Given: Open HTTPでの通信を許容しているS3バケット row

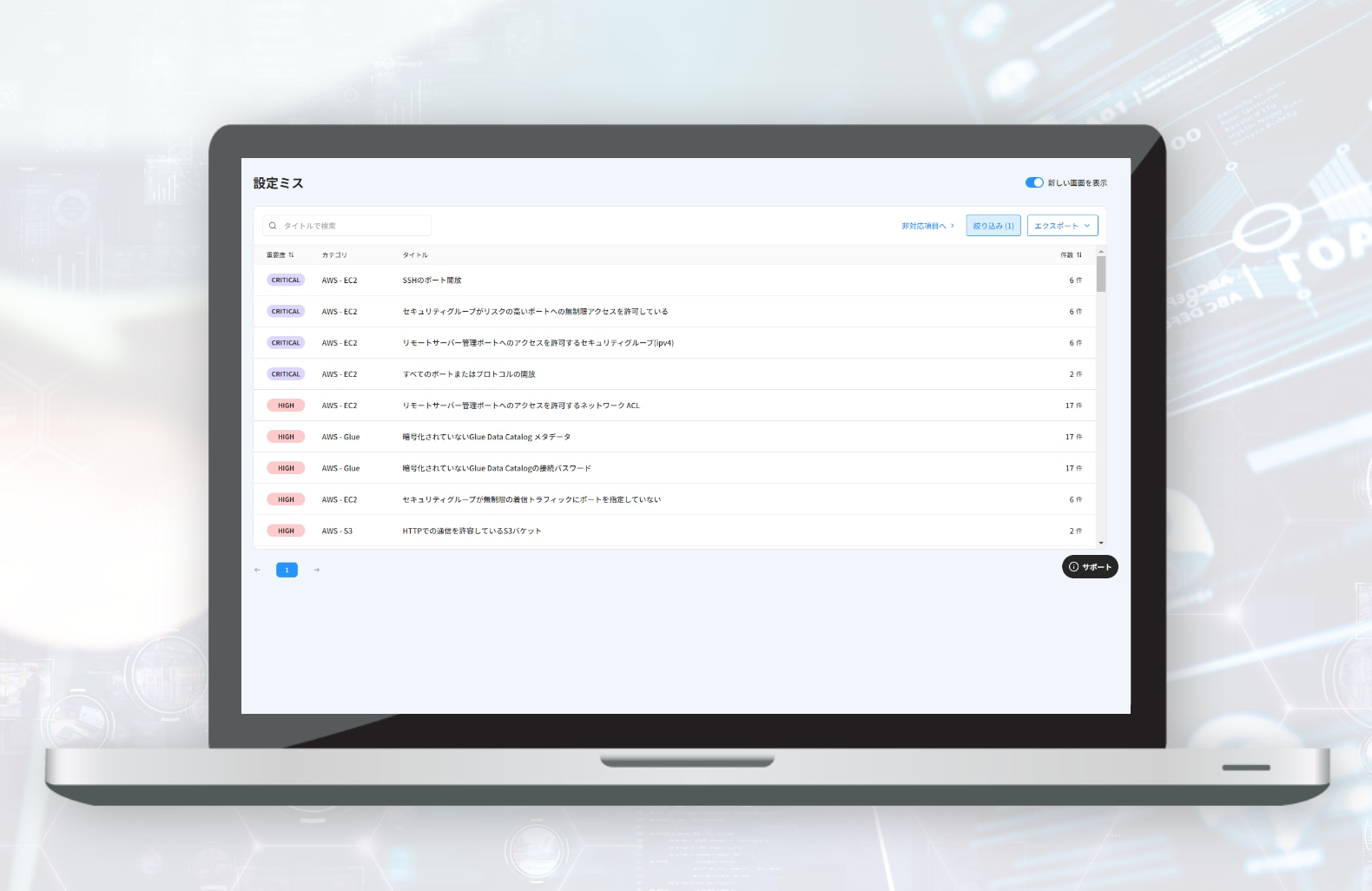Looking at the screenshot, I should 472,531.
